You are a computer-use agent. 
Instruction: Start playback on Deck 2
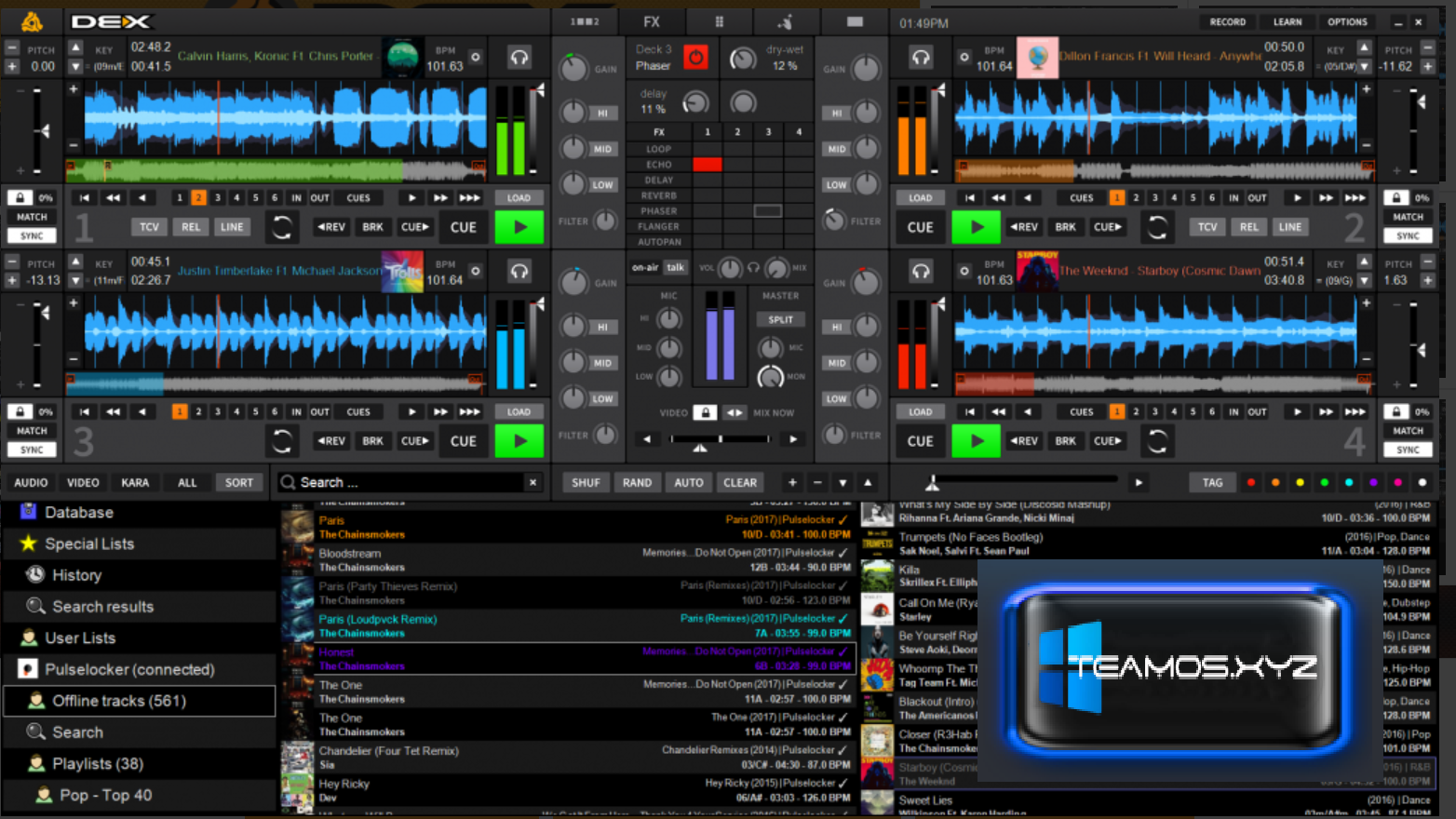[976, 227]
